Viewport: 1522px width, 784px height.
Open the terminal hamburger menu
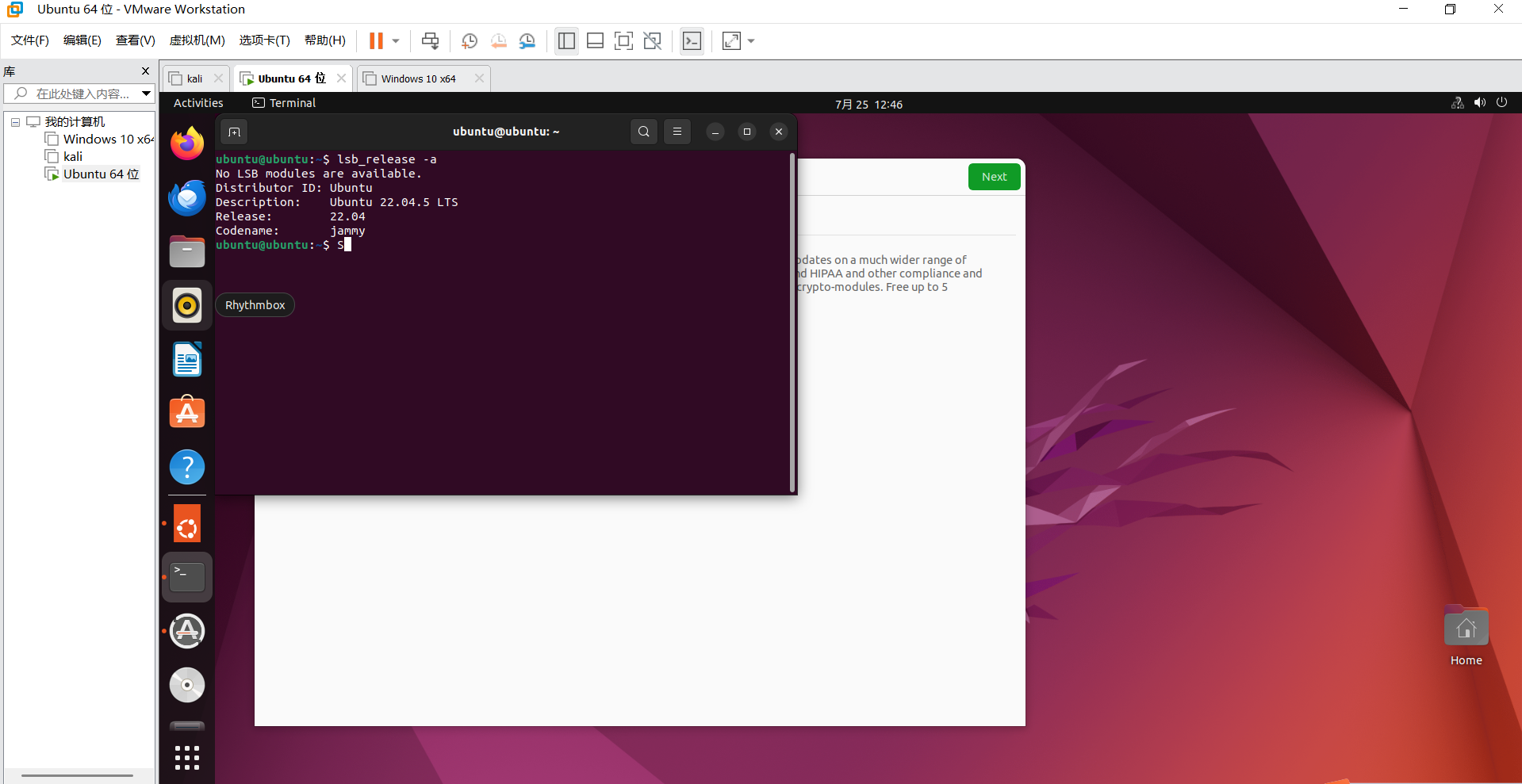pyautogui.click(x=677, y=132)
